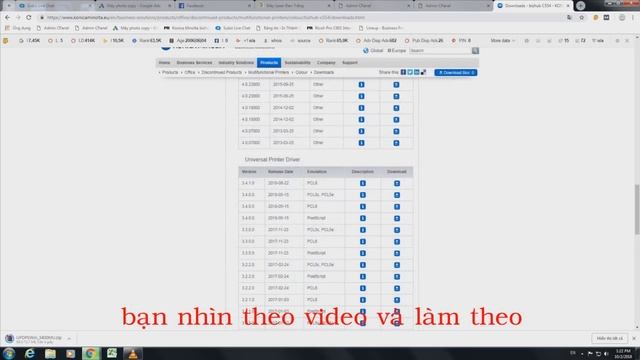The width and height of the screenshot is (640, 360).
Task: Show the QR code share icon
Action: [423, 72]
